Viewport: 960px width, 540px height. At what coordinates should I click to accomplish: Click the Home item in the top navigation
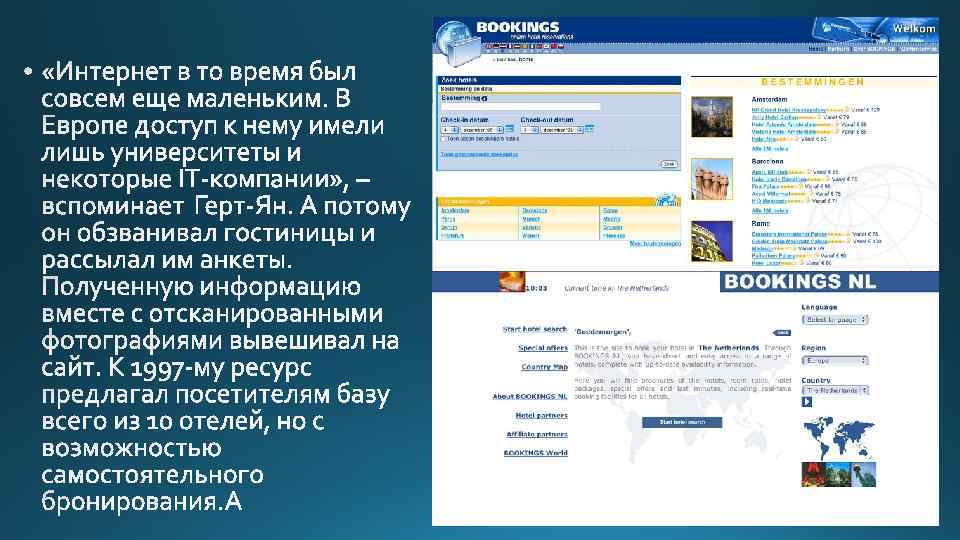point(816,49)
